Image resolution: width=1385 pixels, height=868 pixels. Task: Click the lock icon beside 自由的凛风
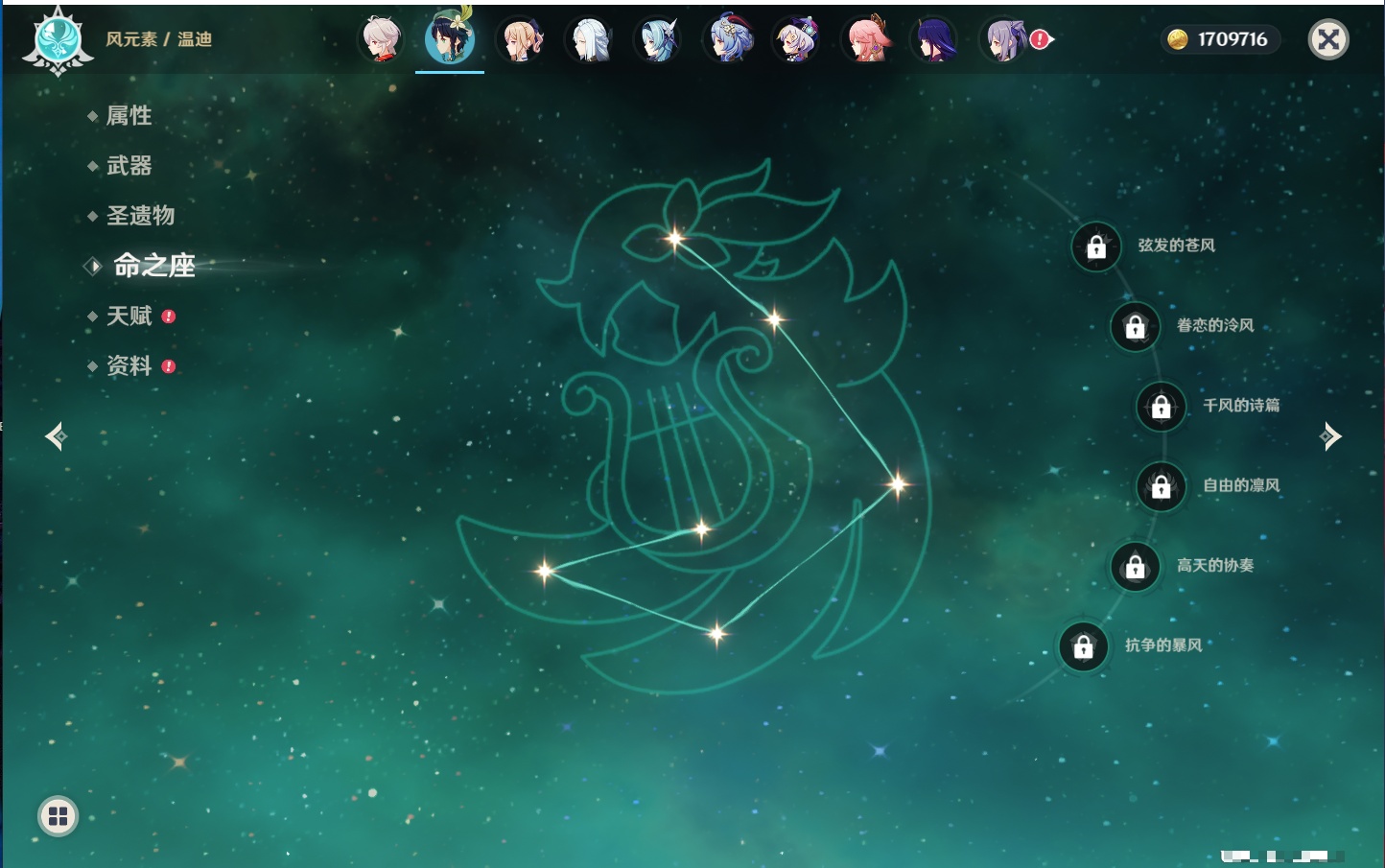[1161, 487]
